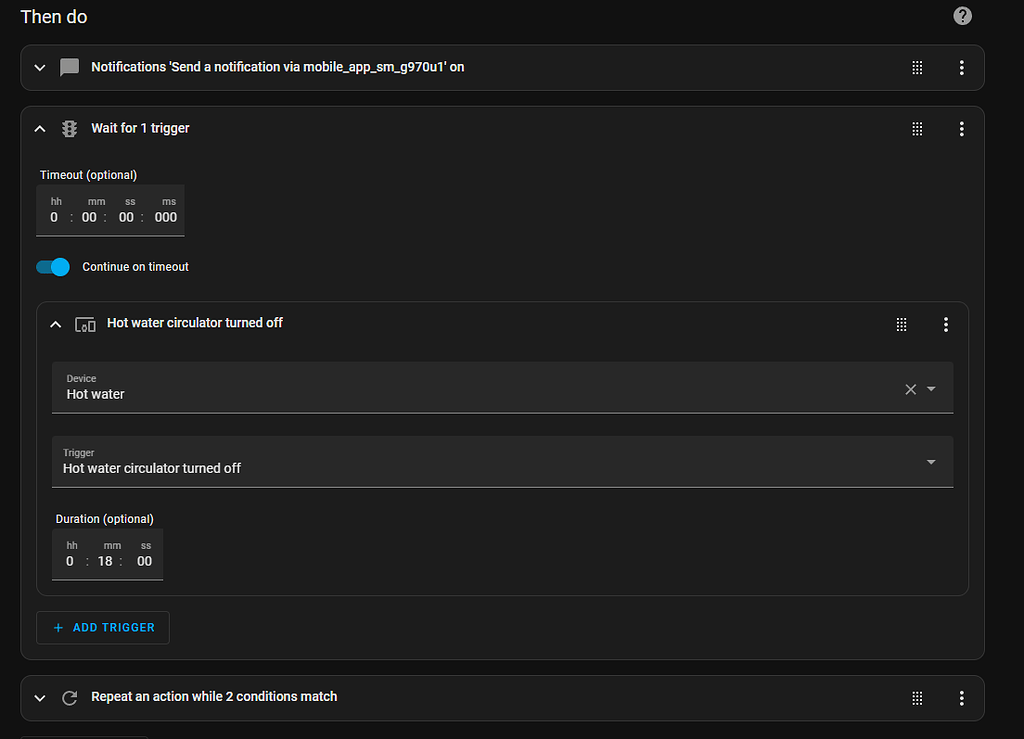
Task: Click the drag handle on the Repeat action
Action: tap(917, 697)
